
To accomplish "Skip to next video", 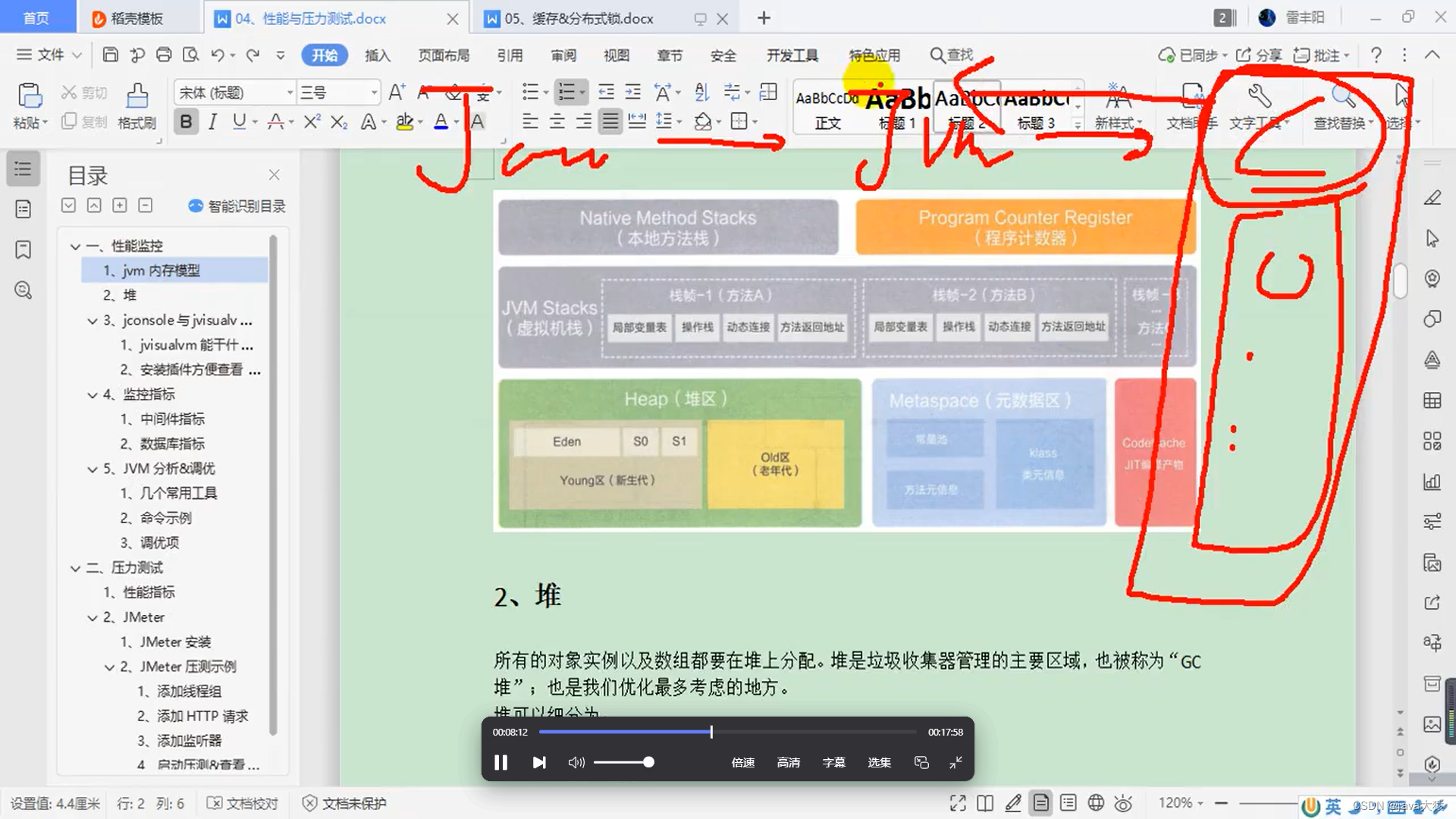I will pyautogui.click(x=539, y=762).
